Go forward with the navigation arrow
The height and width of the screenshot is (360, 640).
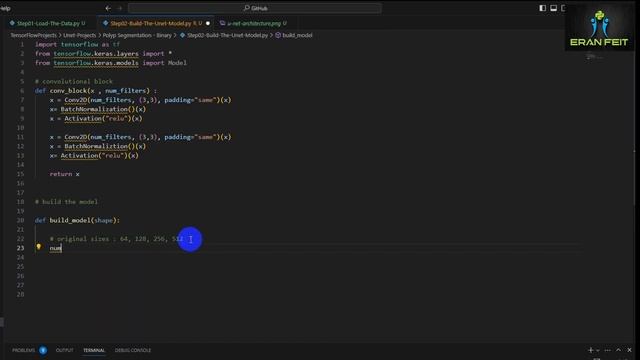coord(120,8)
